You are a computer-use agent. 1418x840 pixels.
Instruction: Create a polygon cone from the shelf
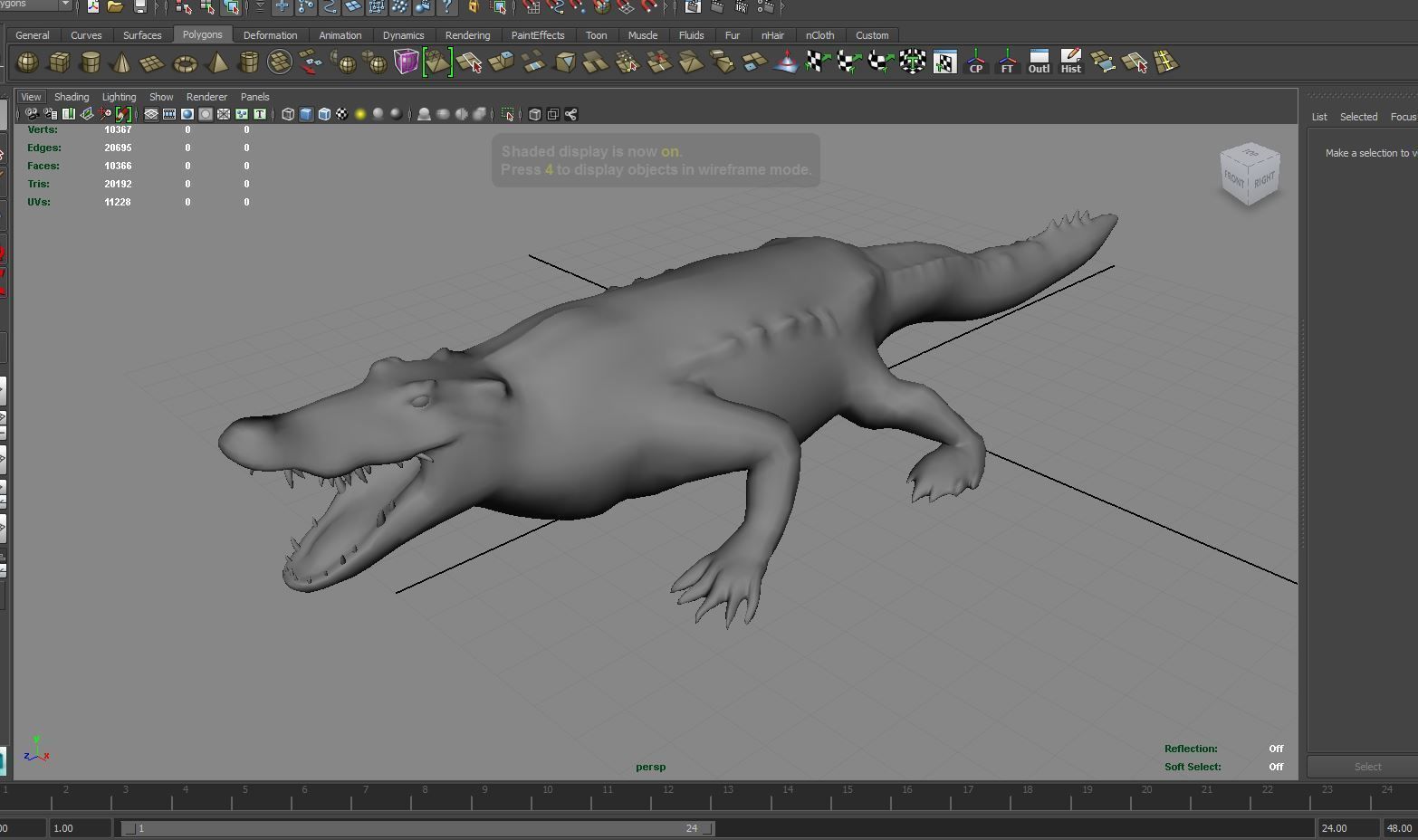[121, 62]
